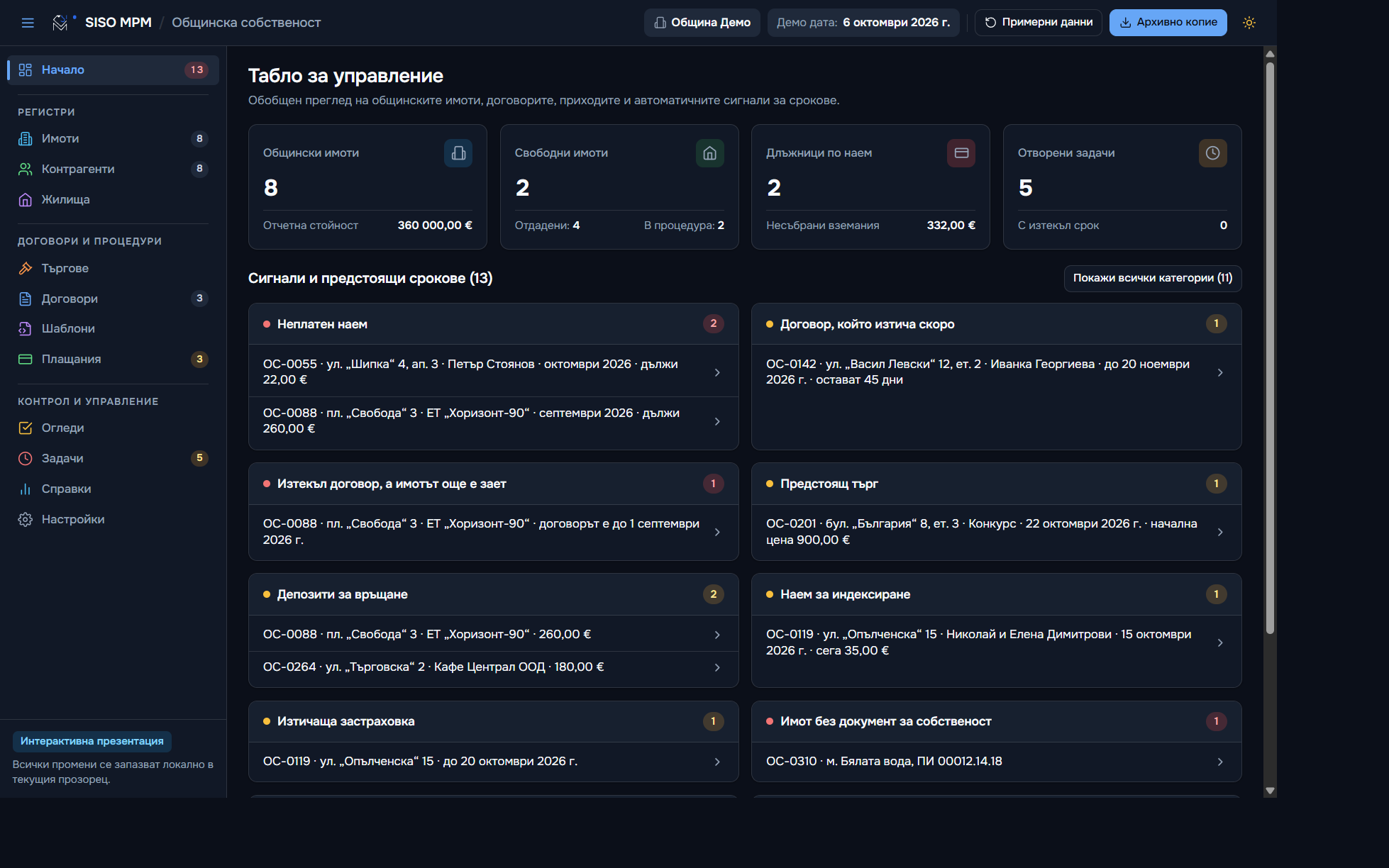The width and height of the screenshot is (1389, 868).
Task: Open the Задачи section
Action: (x=114, y=459)
